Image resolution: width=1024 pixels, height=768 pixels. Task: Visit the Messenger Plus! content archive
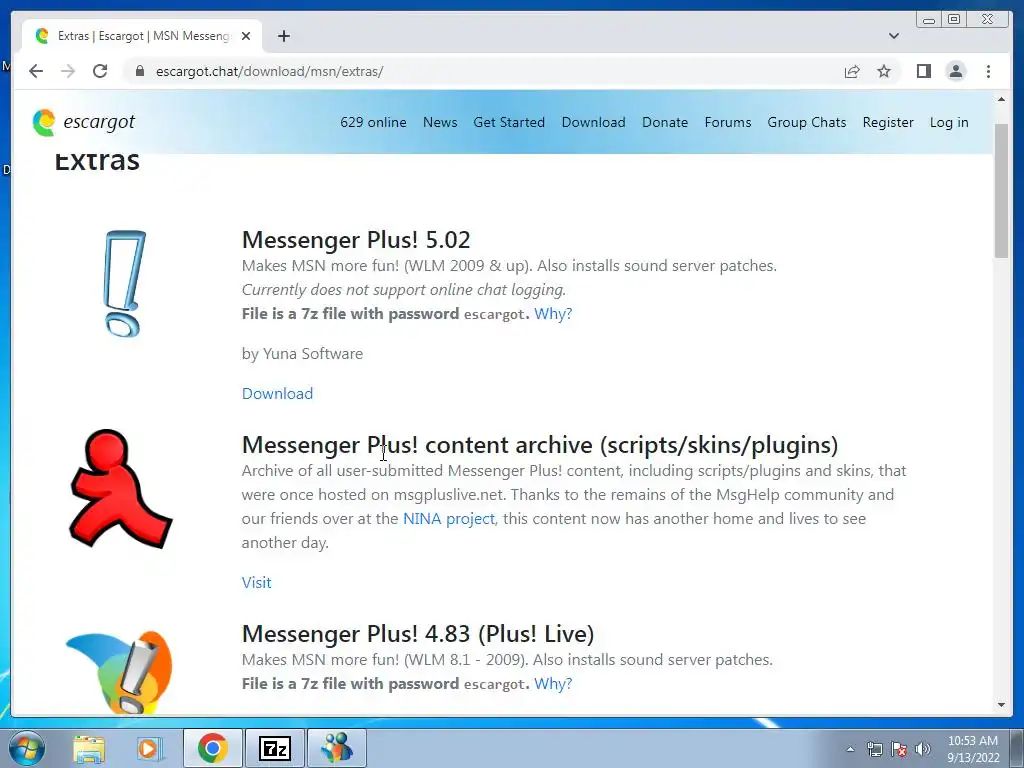(x=256, y=583)
